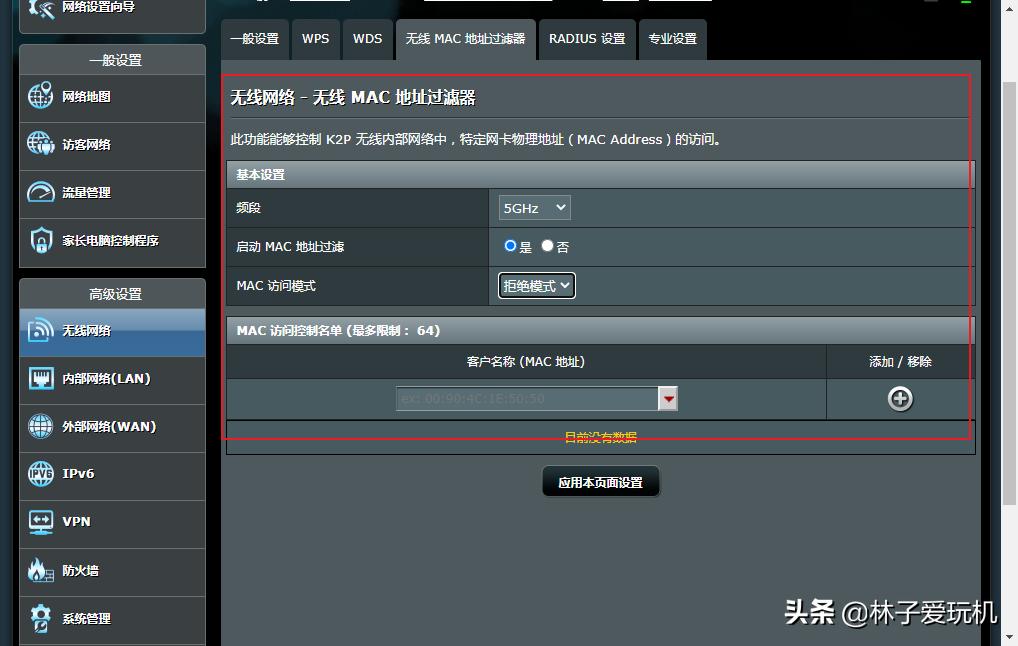Expand the MAC address client name dropdown arrow
This screenshot has height=646, width=1018.
(x=668, y=398)
